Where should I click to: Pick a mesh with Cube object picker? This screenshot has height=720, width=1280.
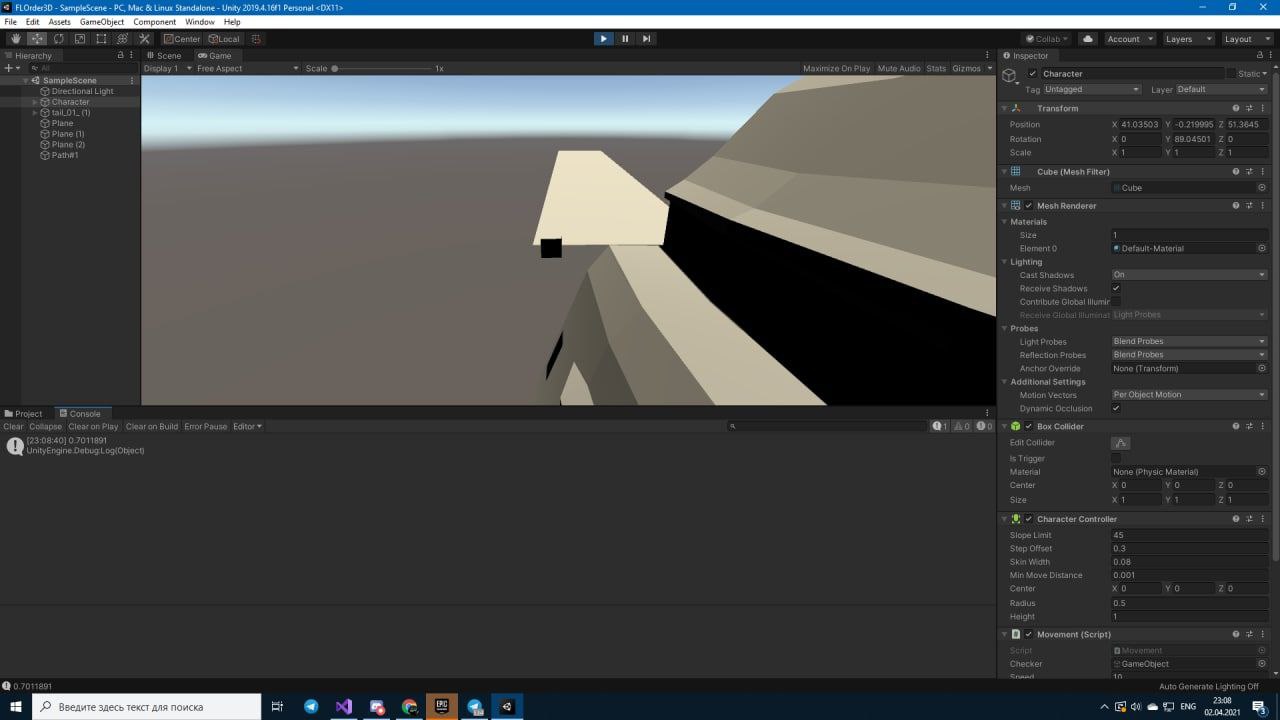(x=1262, y=188)
